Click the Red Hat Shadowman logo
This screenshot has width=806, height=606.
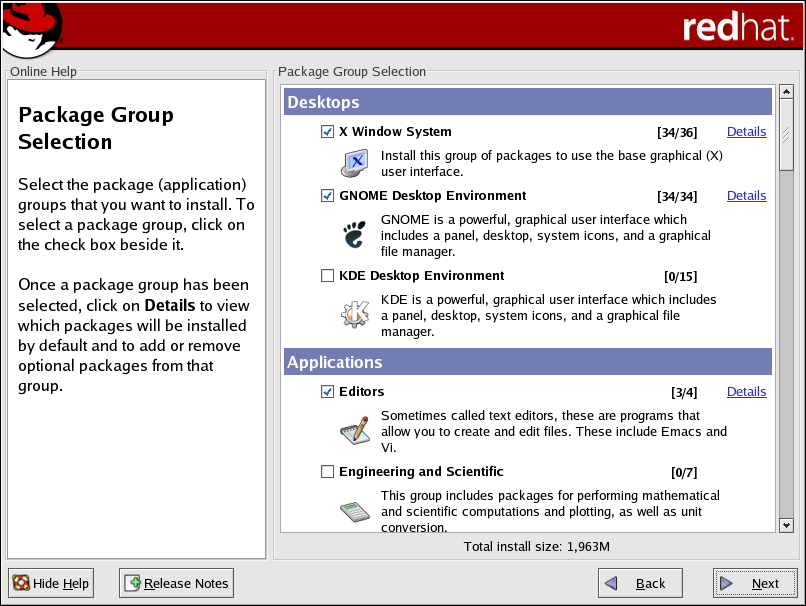click(x=30, y=28)
